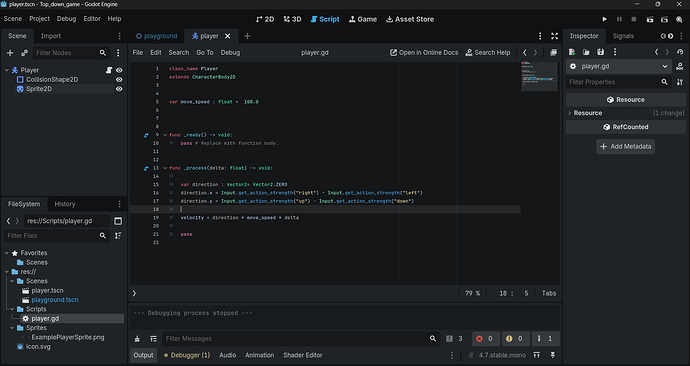Screen dimensions: 690x366
Task: Select playground.tscn in FileSystem
Action: (x=55, y=300)
